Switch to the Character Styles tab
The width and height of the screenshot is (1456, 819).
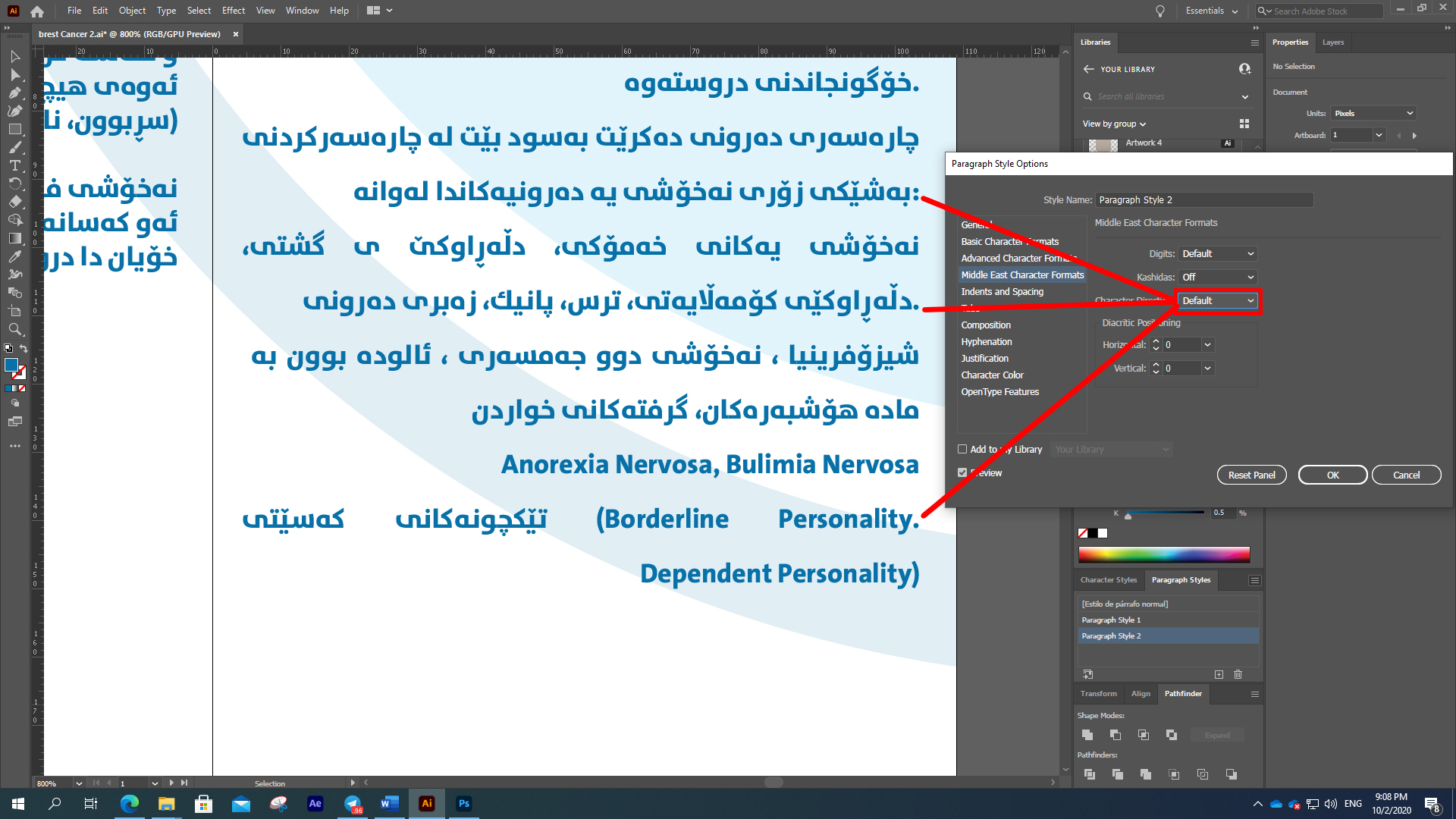tap(1109, 579)
